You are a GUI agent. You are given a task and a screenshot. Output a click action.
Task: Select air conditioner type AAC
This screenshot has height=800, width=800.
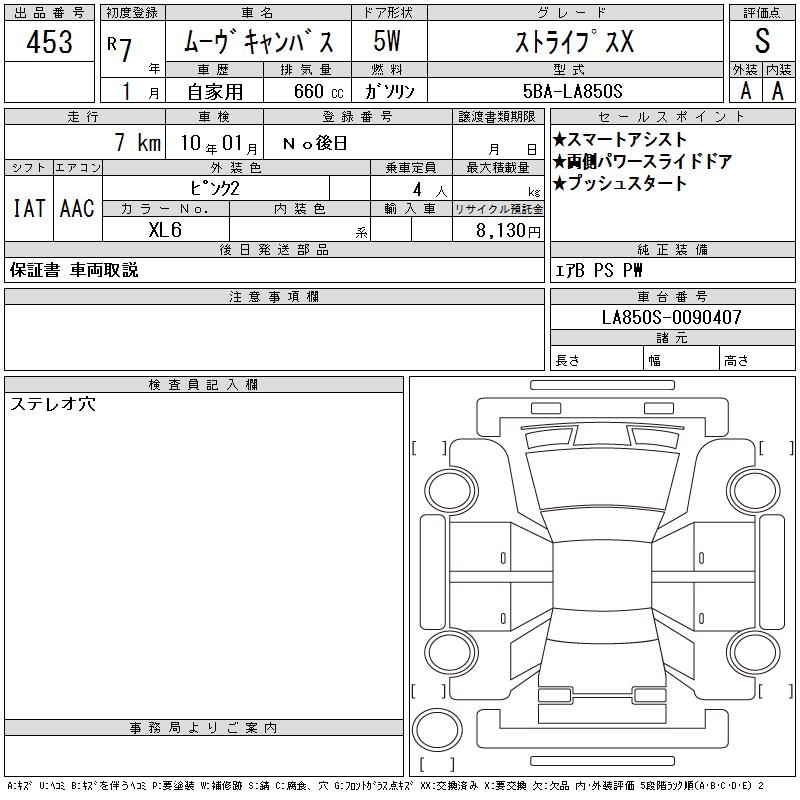77,208
